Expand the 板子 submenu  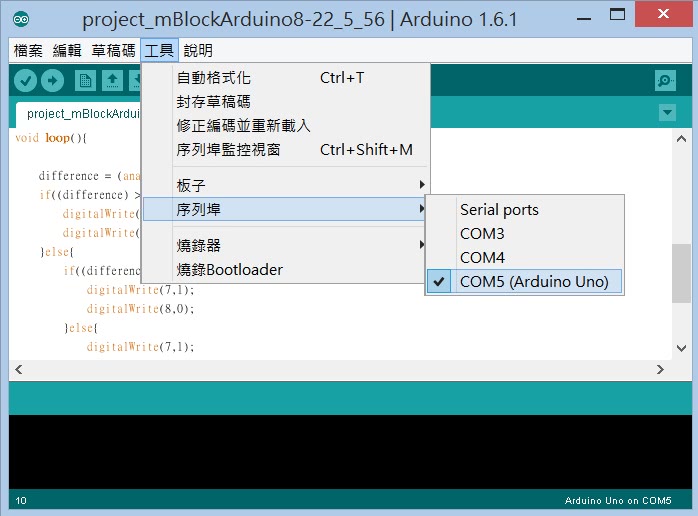click(285, 185)
